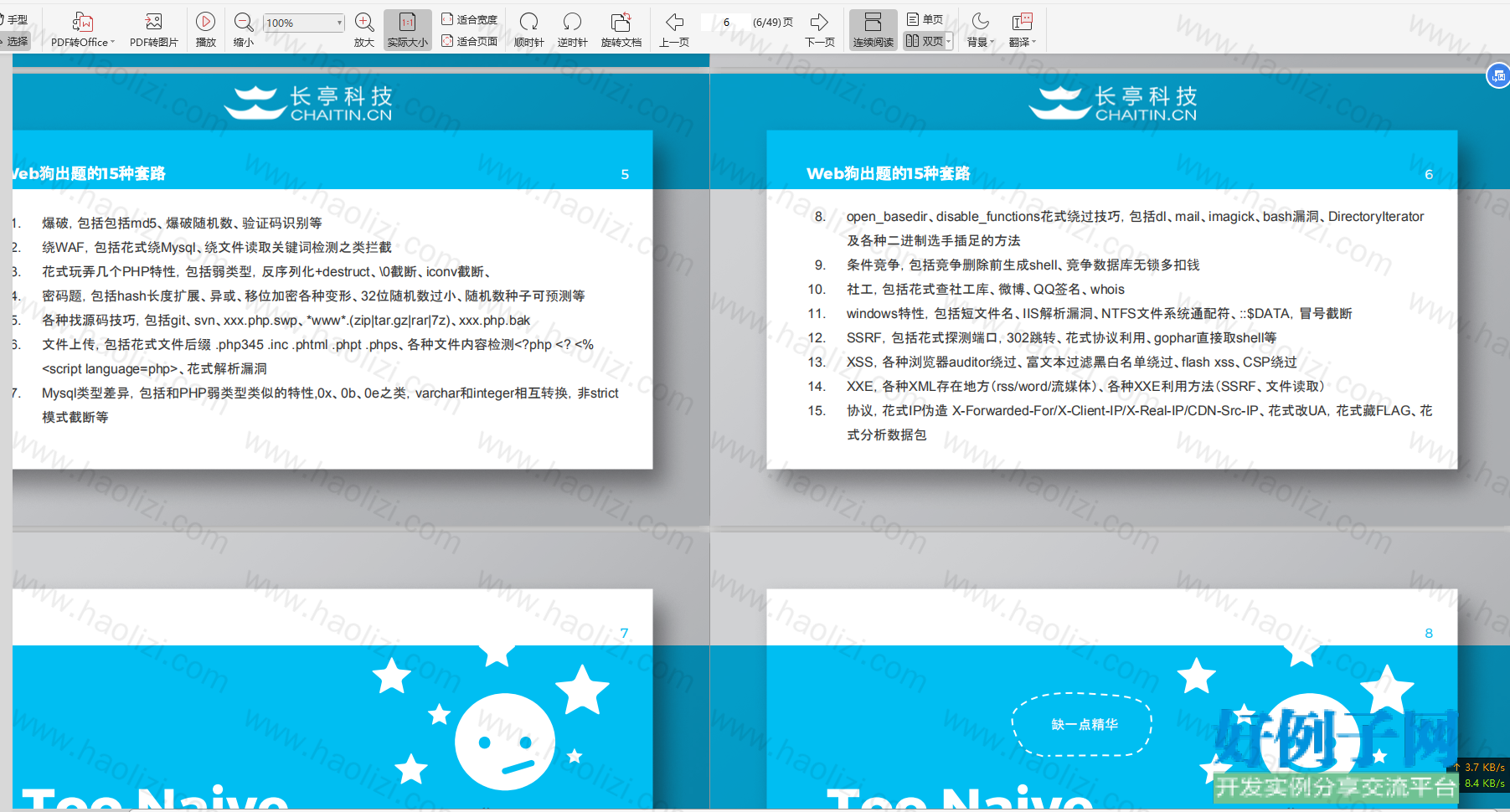Viewport: 1510px width, 812px height.
Task: Select the hand tool (手型)
Action: coord(15,19)
